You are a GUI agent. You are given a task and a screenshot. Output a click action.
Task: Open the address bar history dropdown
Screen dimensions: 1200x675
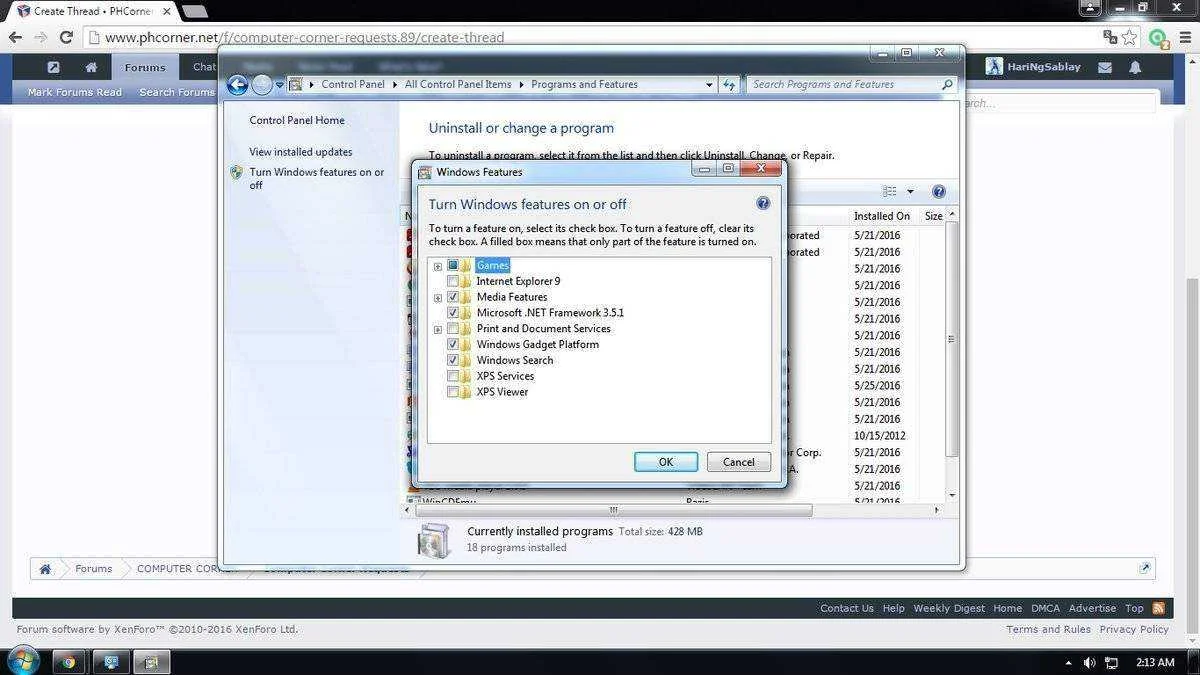[709, 85]
